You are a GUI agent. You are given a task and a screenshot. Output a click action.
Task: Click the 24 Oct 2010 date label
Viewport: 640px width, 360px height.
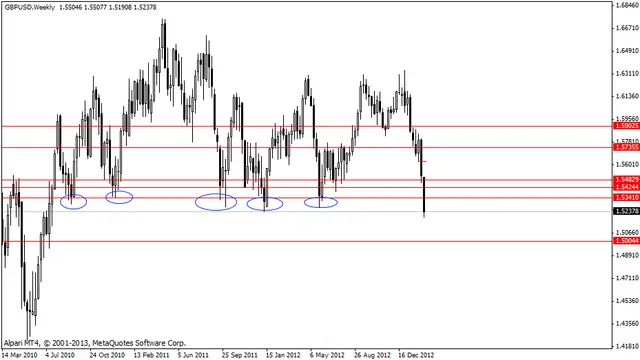107,355
